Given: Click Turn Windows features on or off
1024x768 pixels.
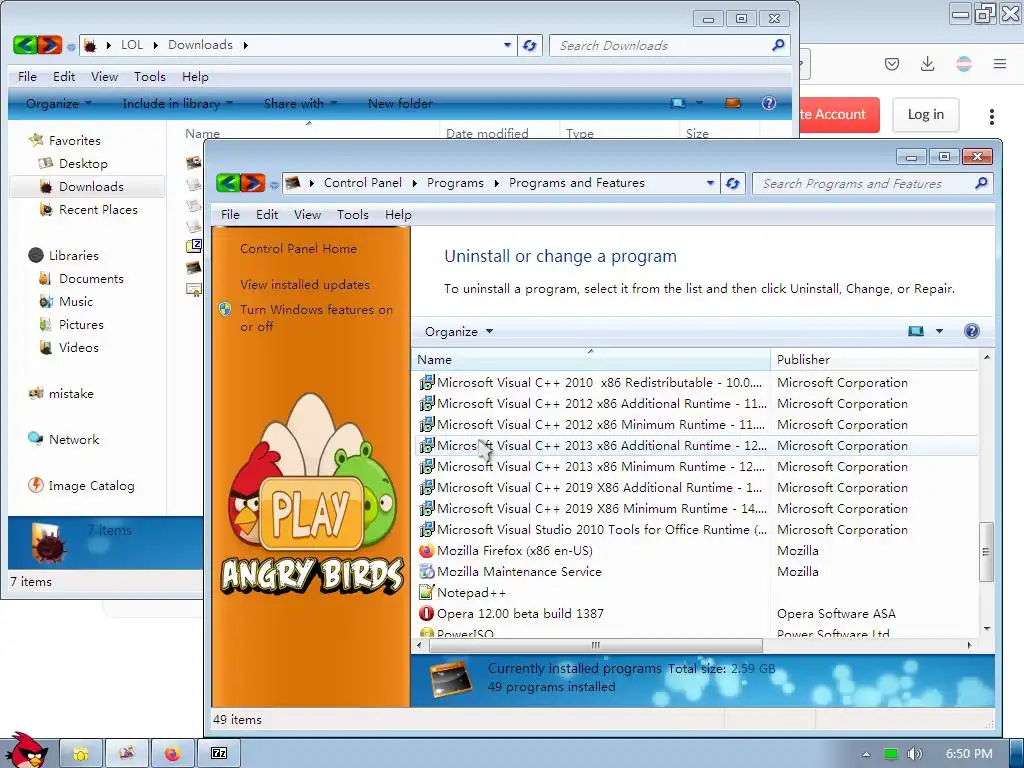Looking at the screenshot, I should [316, 318].
